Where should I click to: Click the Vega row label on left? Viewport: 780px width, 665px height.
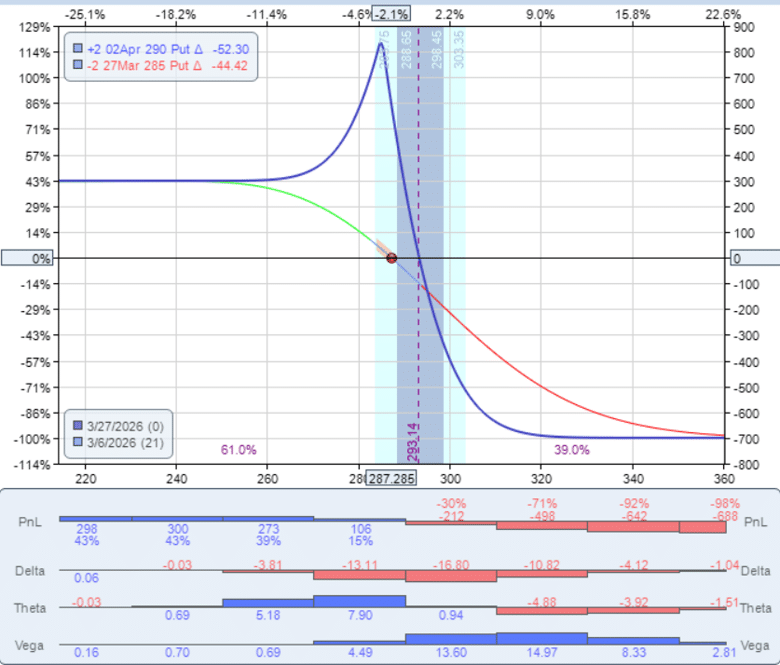click(29, 646)
